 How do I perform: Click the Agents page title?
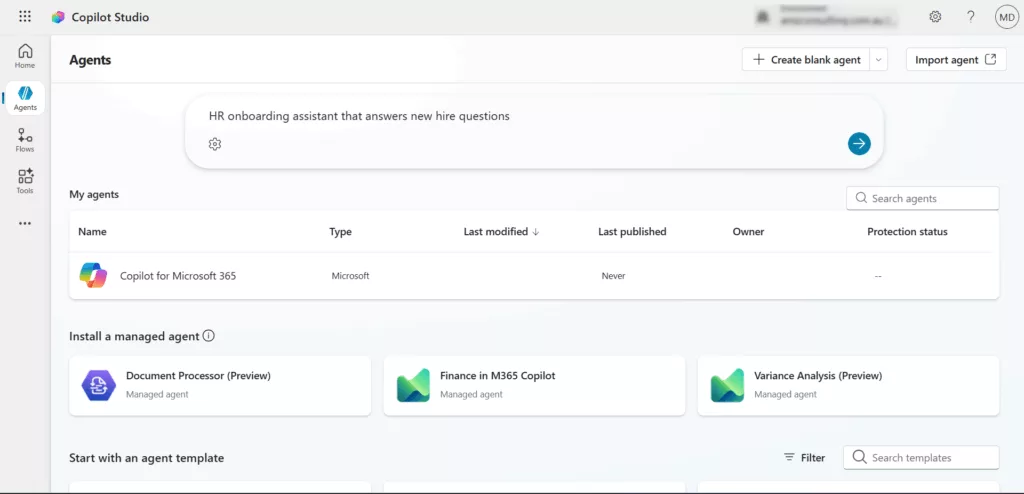(x=90, y=60)
